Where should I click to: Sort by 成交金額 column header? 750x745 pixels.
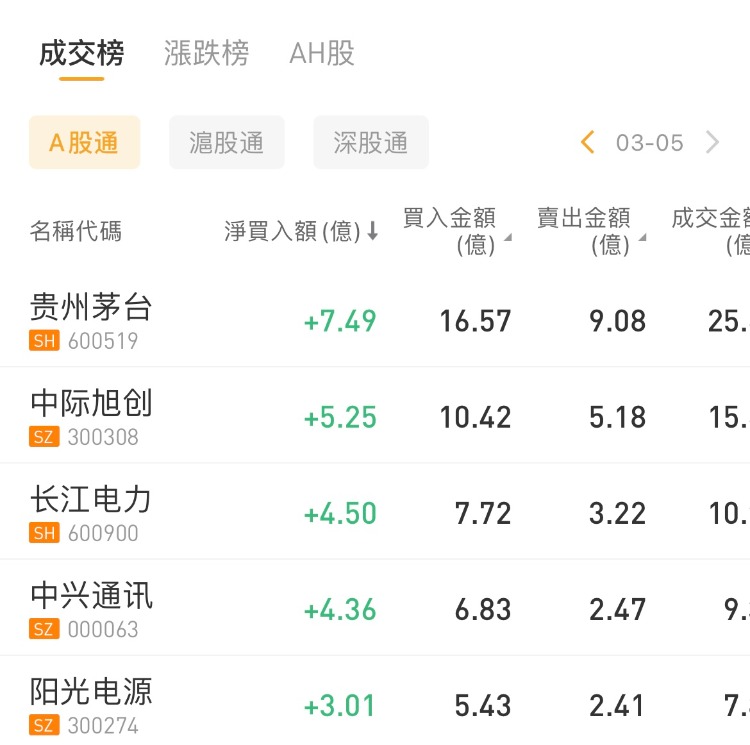click(x=712, y=231)
